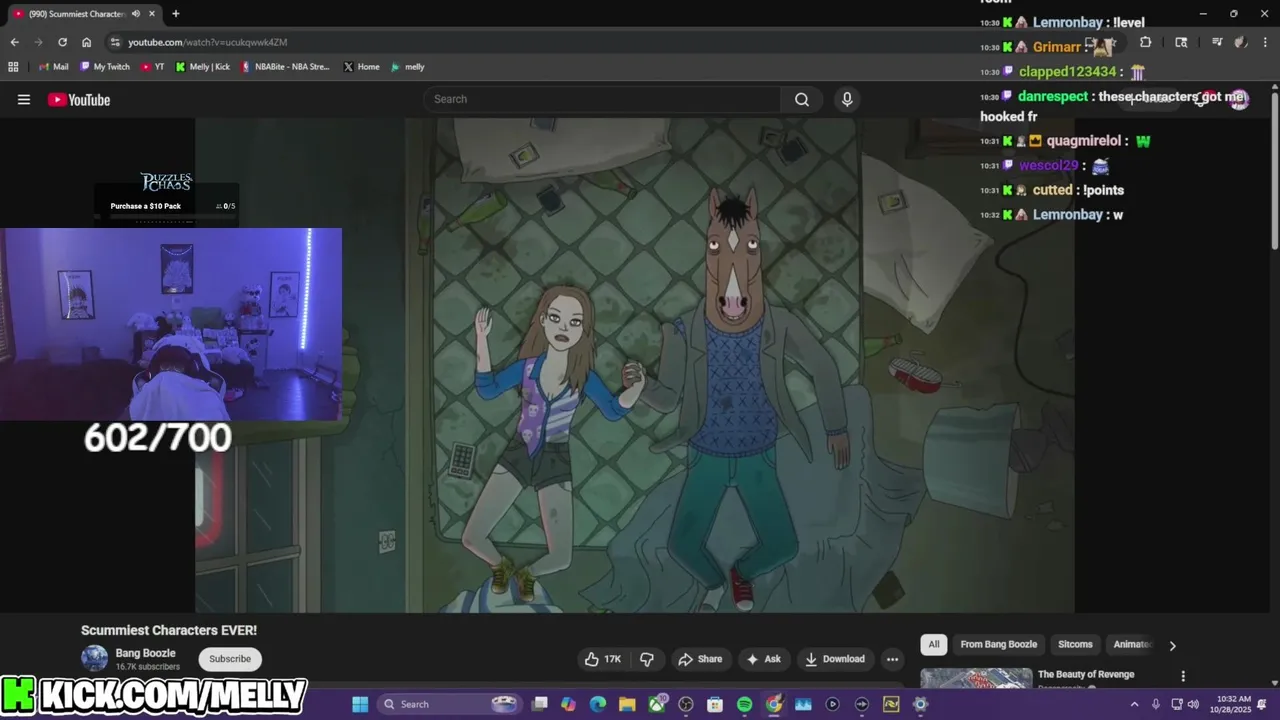Click the Ask button
Viewport: 1280px width, 720px height.
[763, 659]
